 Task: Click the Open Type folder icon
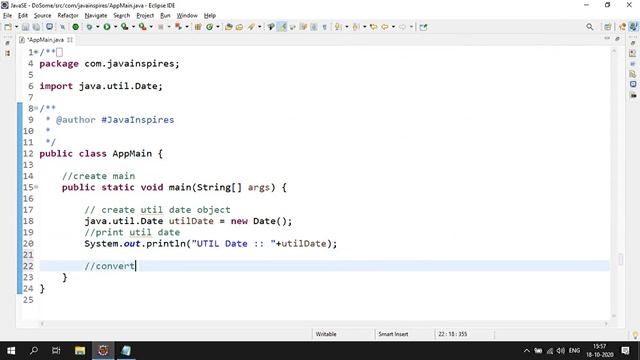[229, 27]
